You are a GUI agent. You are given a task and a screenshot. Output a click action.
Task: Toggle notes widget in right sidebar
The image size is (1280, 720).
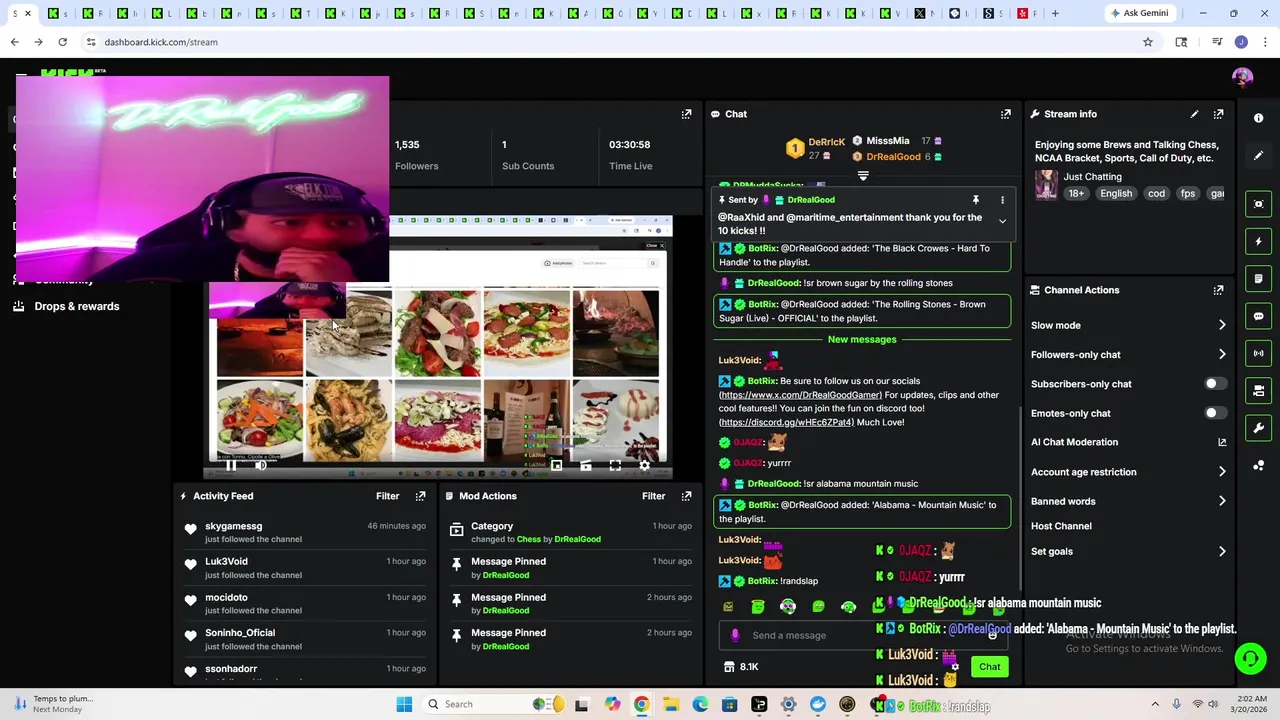pos(1258,278)
